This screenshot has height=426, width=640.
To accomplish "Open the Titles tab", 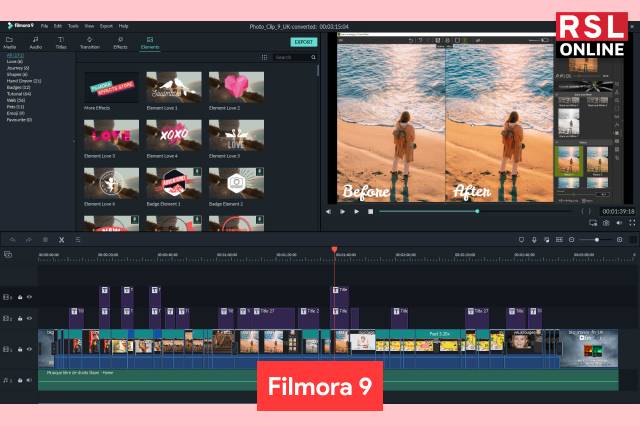I will (x=61, y=43).
